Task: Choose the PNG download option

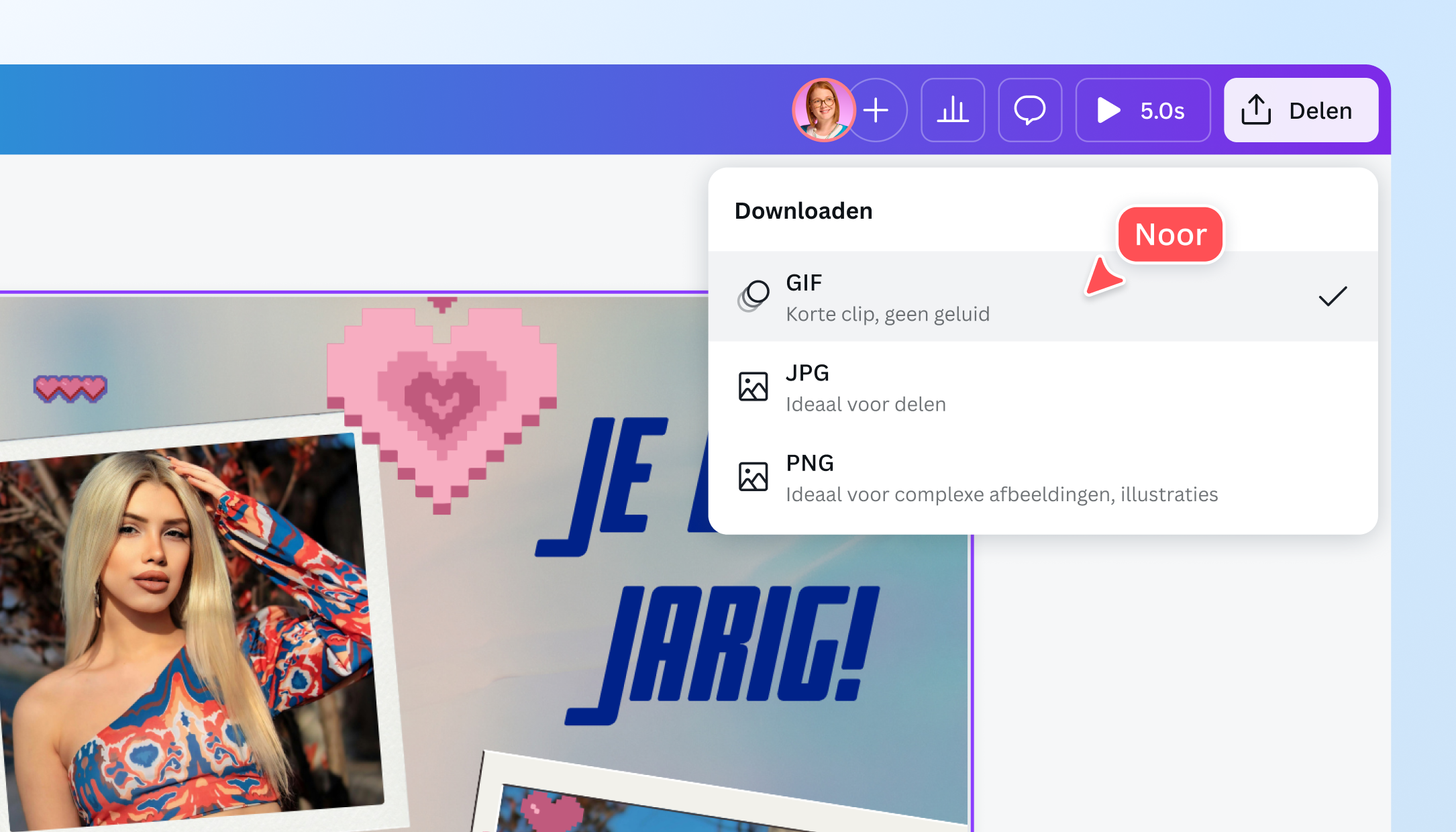Action: 1043,477
